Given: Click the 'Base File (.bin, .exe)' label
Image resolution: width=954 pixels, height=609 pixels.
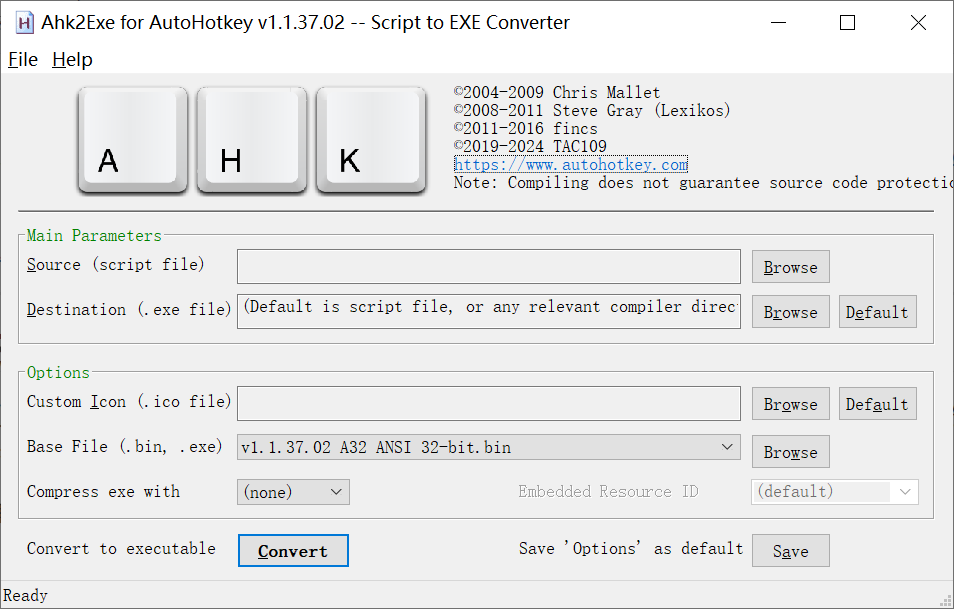Looking at the screenshot, I should tap(125, 447).
